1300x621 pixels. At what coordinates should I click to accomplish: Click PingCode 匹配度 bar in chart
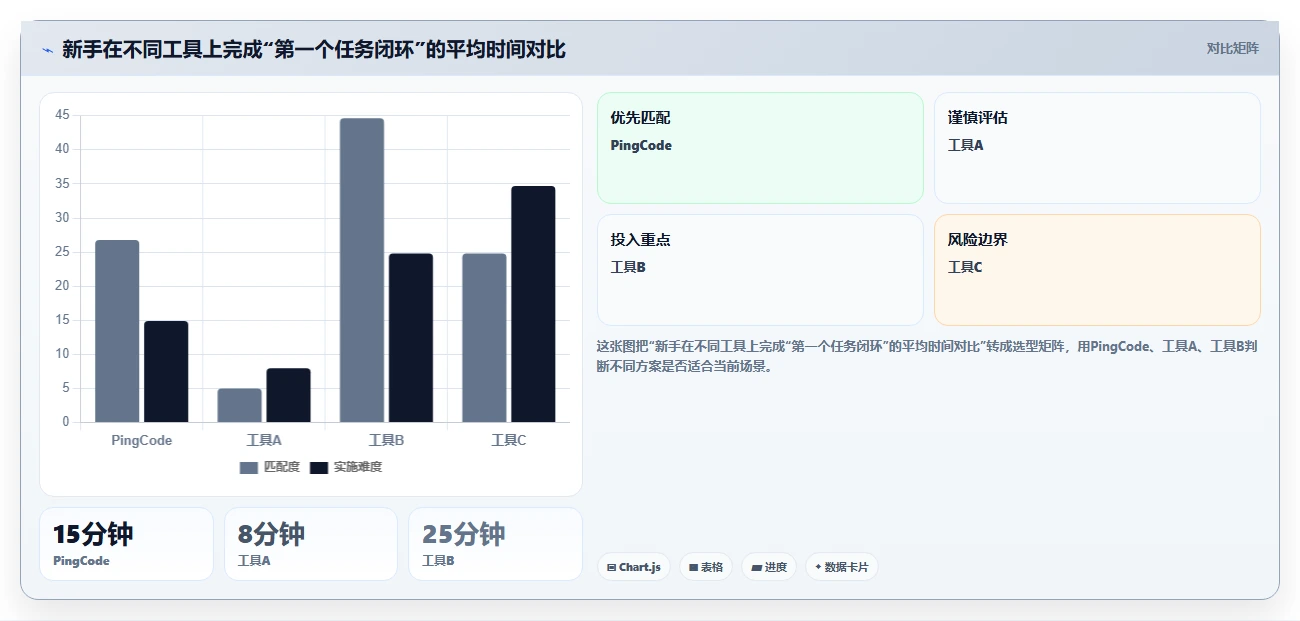click(117, 331)
